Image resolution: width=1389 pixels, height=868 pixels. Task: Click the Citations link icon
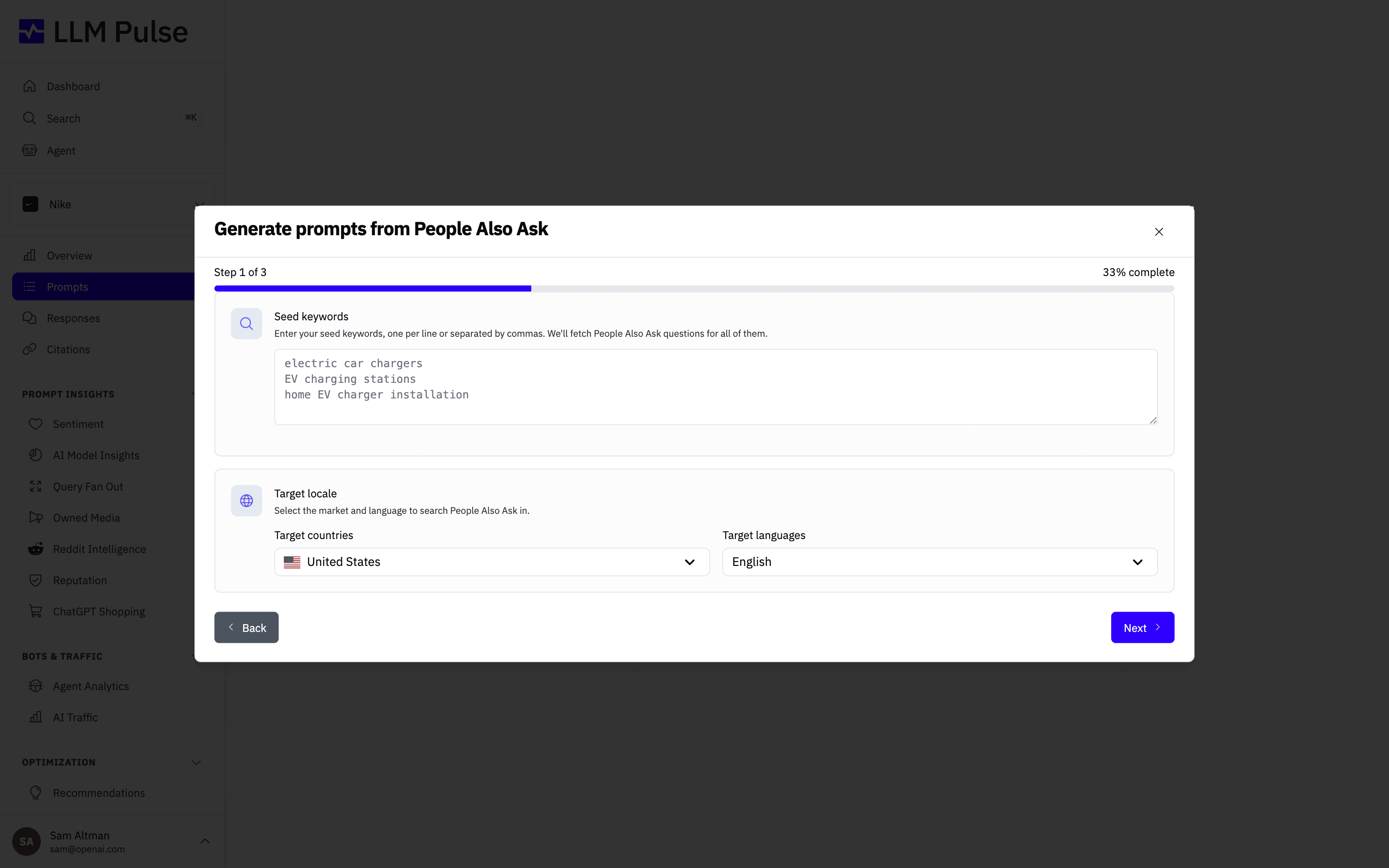coord(30,349)
